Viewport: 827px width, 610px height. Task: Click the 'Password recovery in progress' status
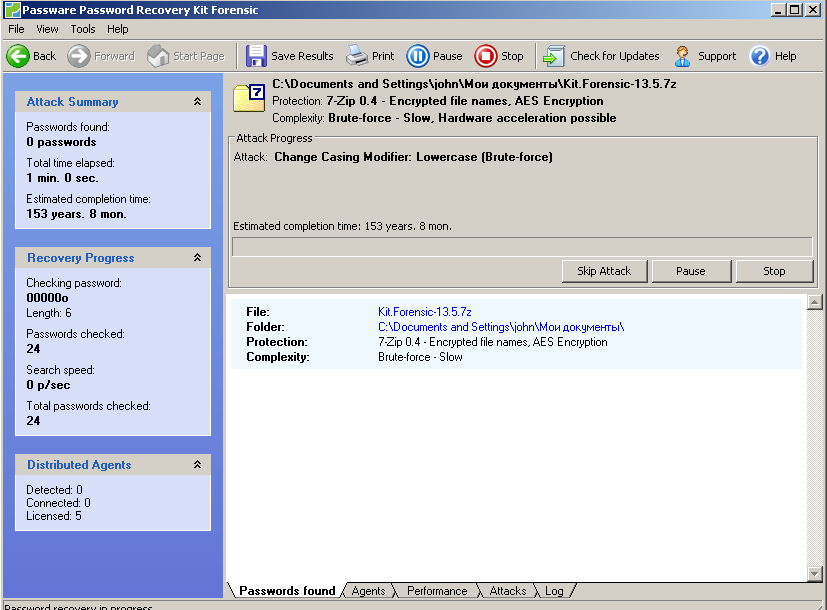78,606
